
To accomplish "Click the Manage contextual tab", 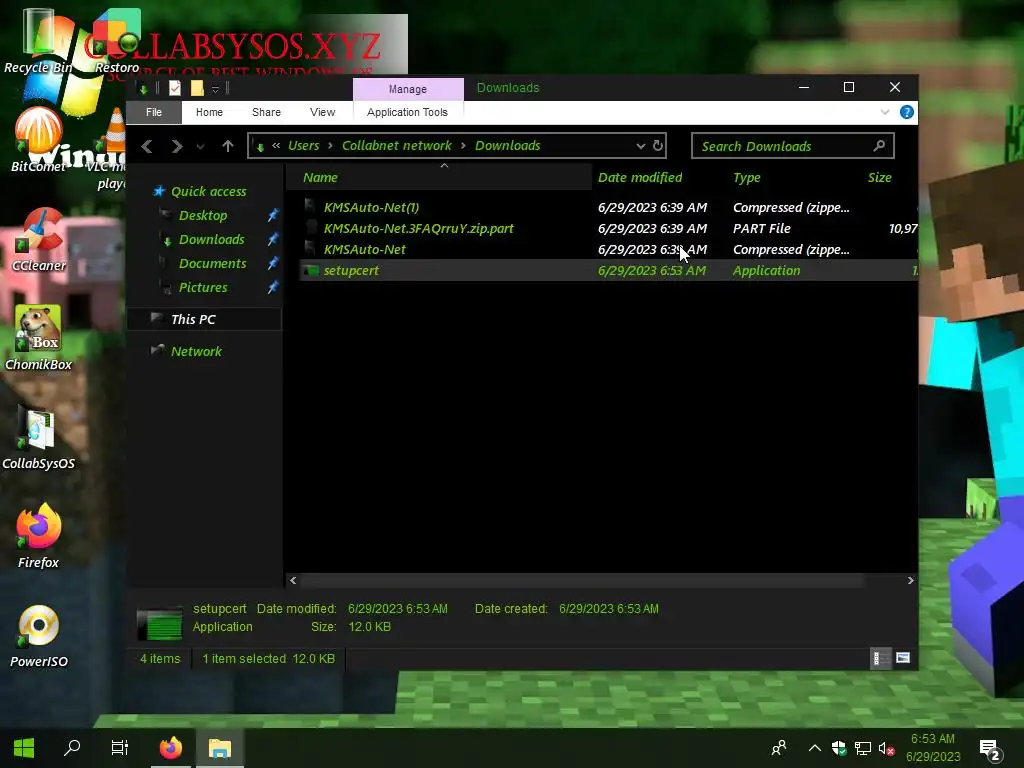I will 408,89.
